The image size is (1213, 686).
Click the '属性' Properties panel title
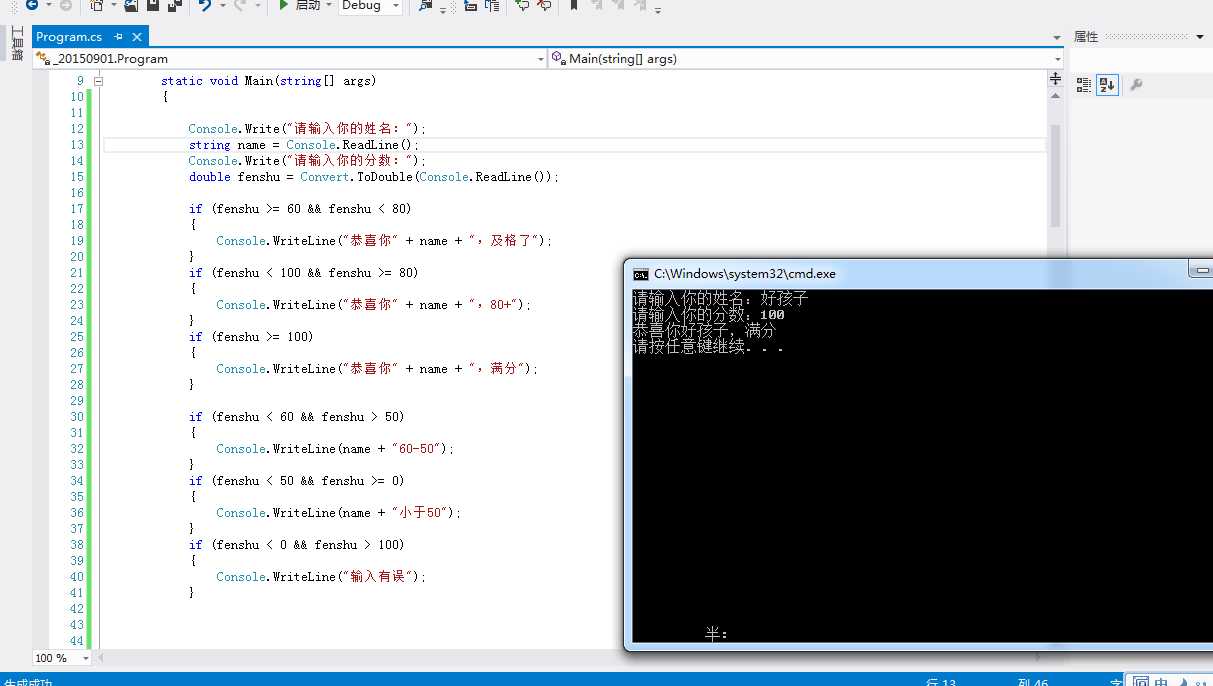[x=1086, y=37]
